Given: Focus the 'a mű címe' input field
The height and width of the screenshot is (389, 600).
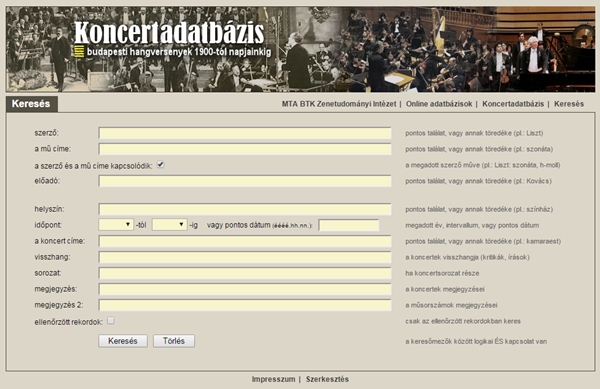Looking at the screenshot, I should tap(245, 149).
